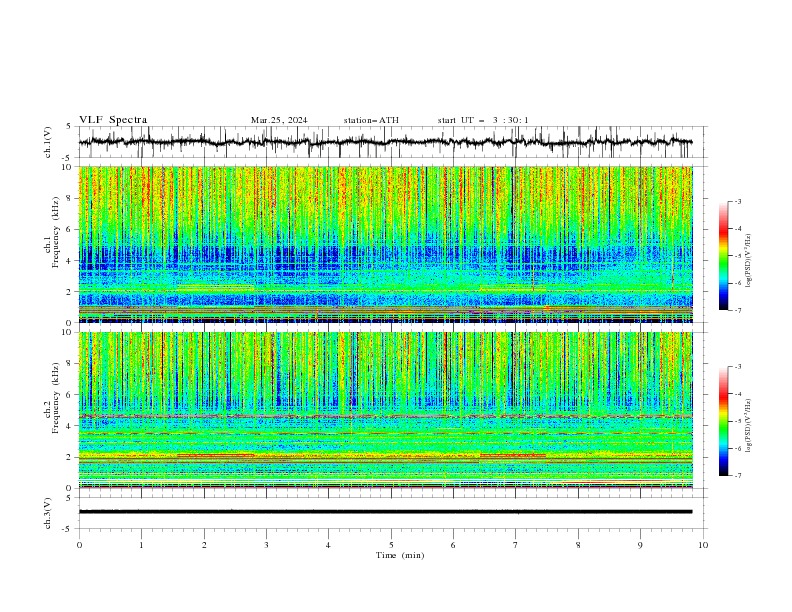
Task: Select the date text "Mar.25, 2024"
Action: [x=279, y=120]
